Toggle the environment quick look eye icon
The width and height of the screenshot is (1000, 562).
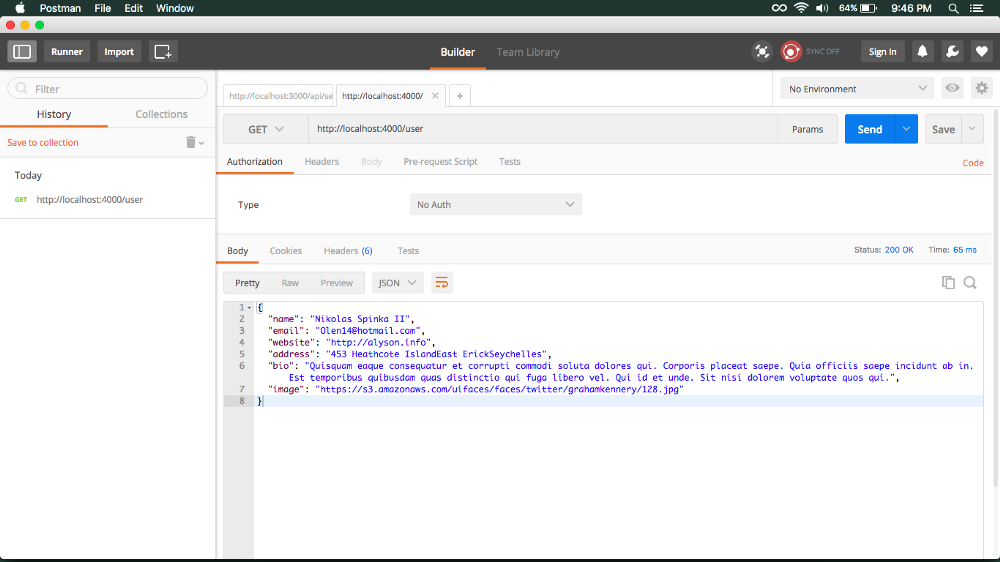[952, 88]
